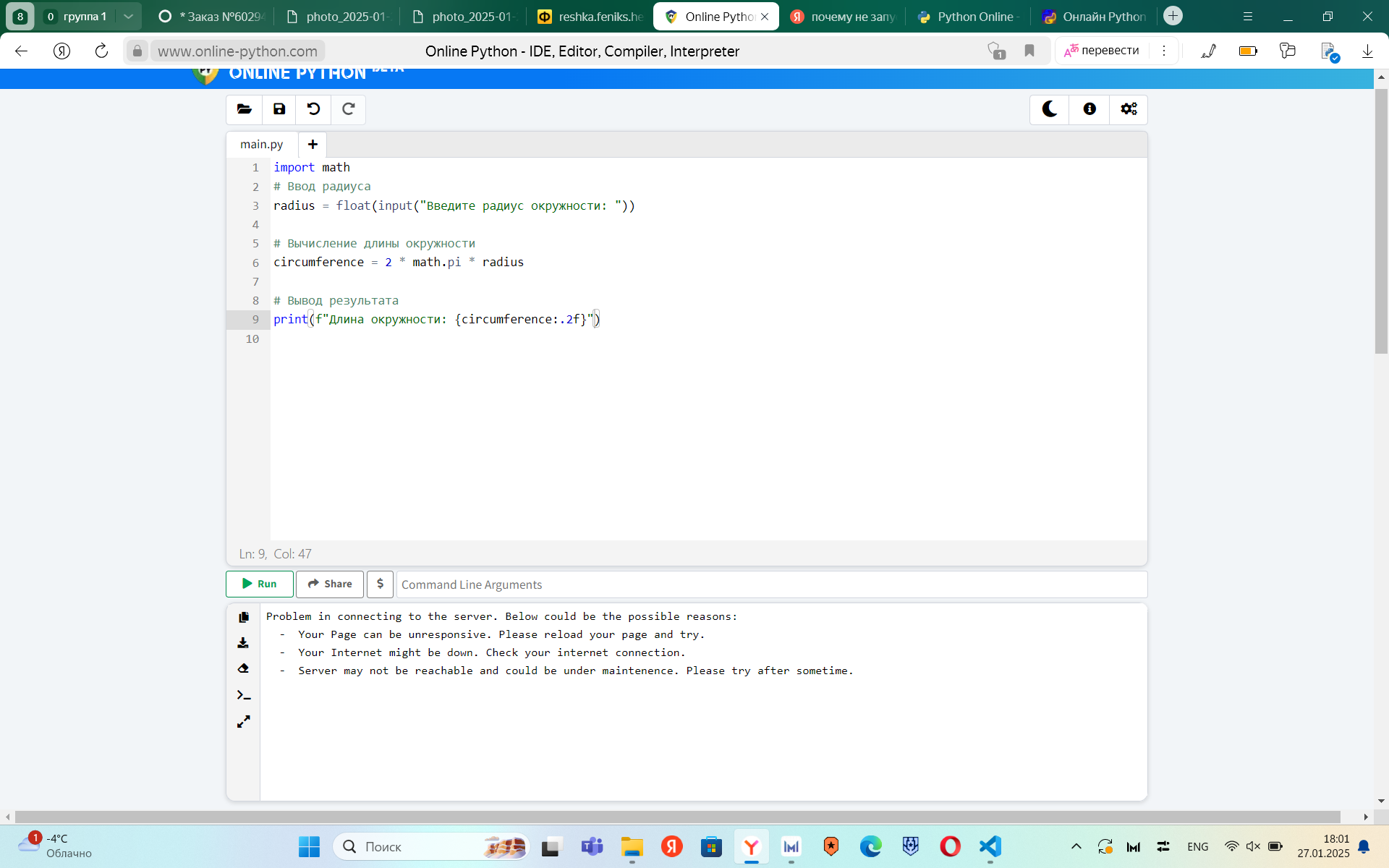Screen dimensions: 1389x868
Task: Switch to the Онлайн Python tab
Action: click(x=1095, y=17)
